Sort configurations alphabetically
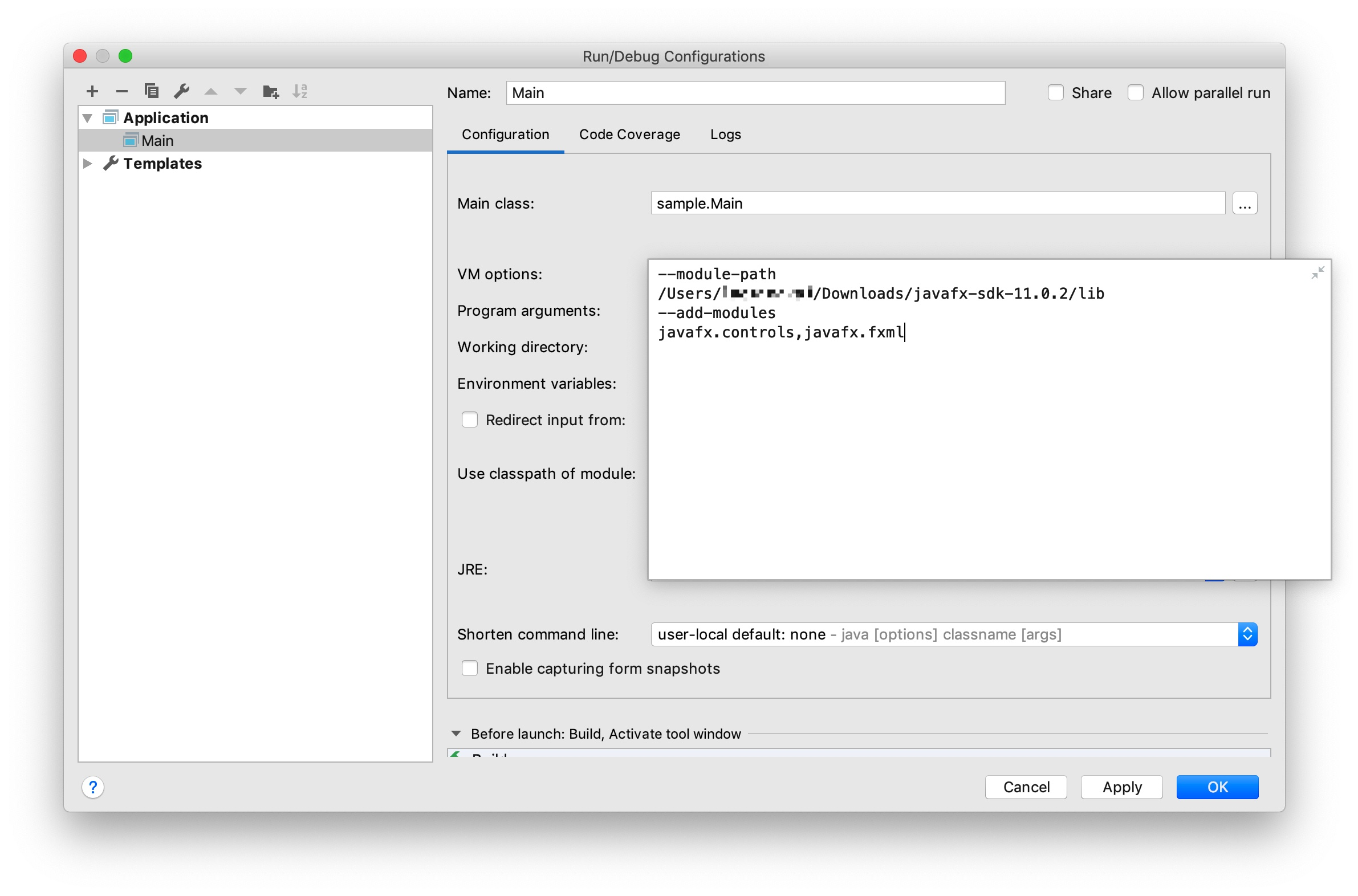 click(301, 91)
